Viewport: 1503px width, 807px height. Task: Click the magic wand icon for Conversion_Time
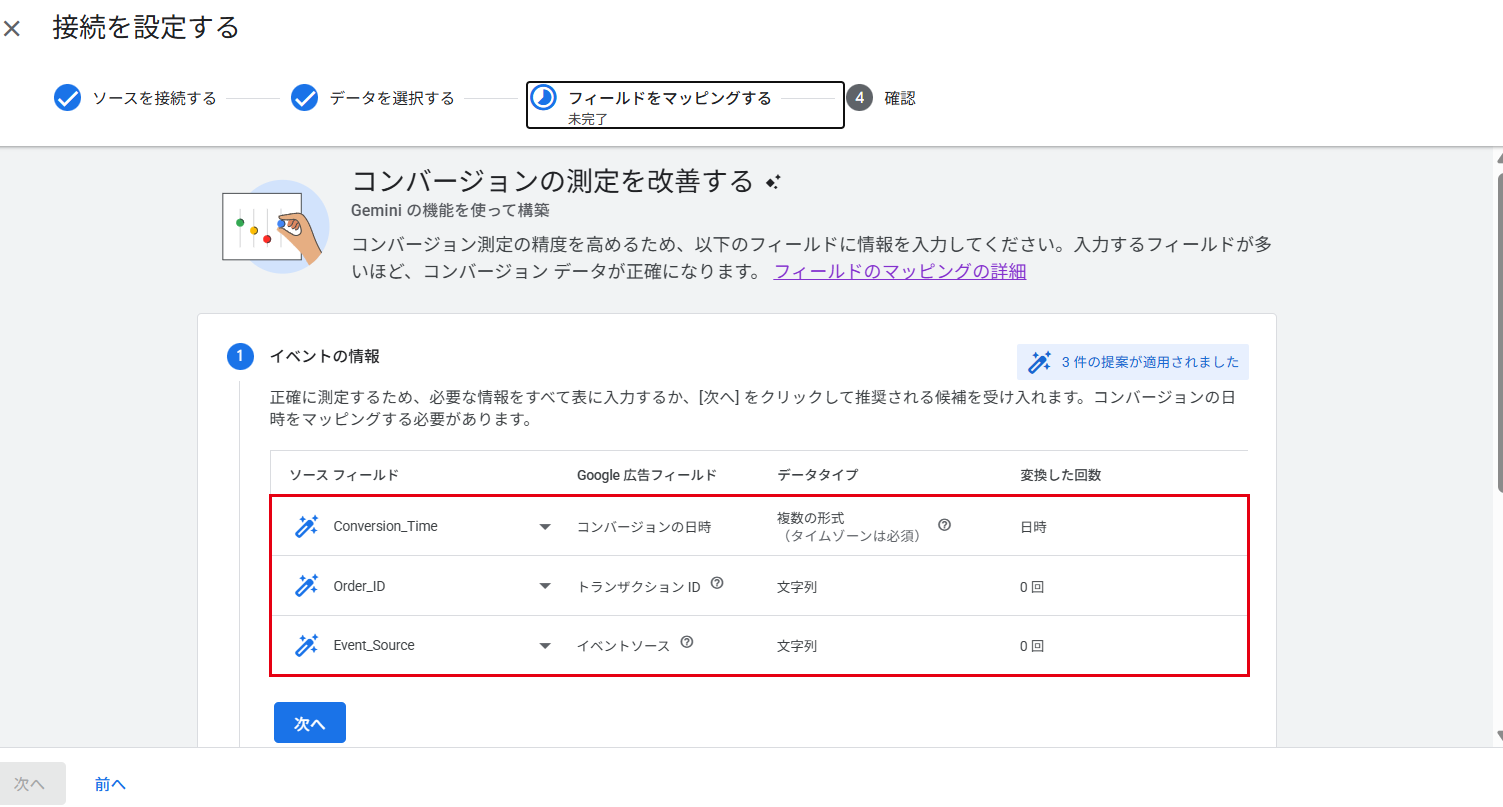(x=306, y=526)
